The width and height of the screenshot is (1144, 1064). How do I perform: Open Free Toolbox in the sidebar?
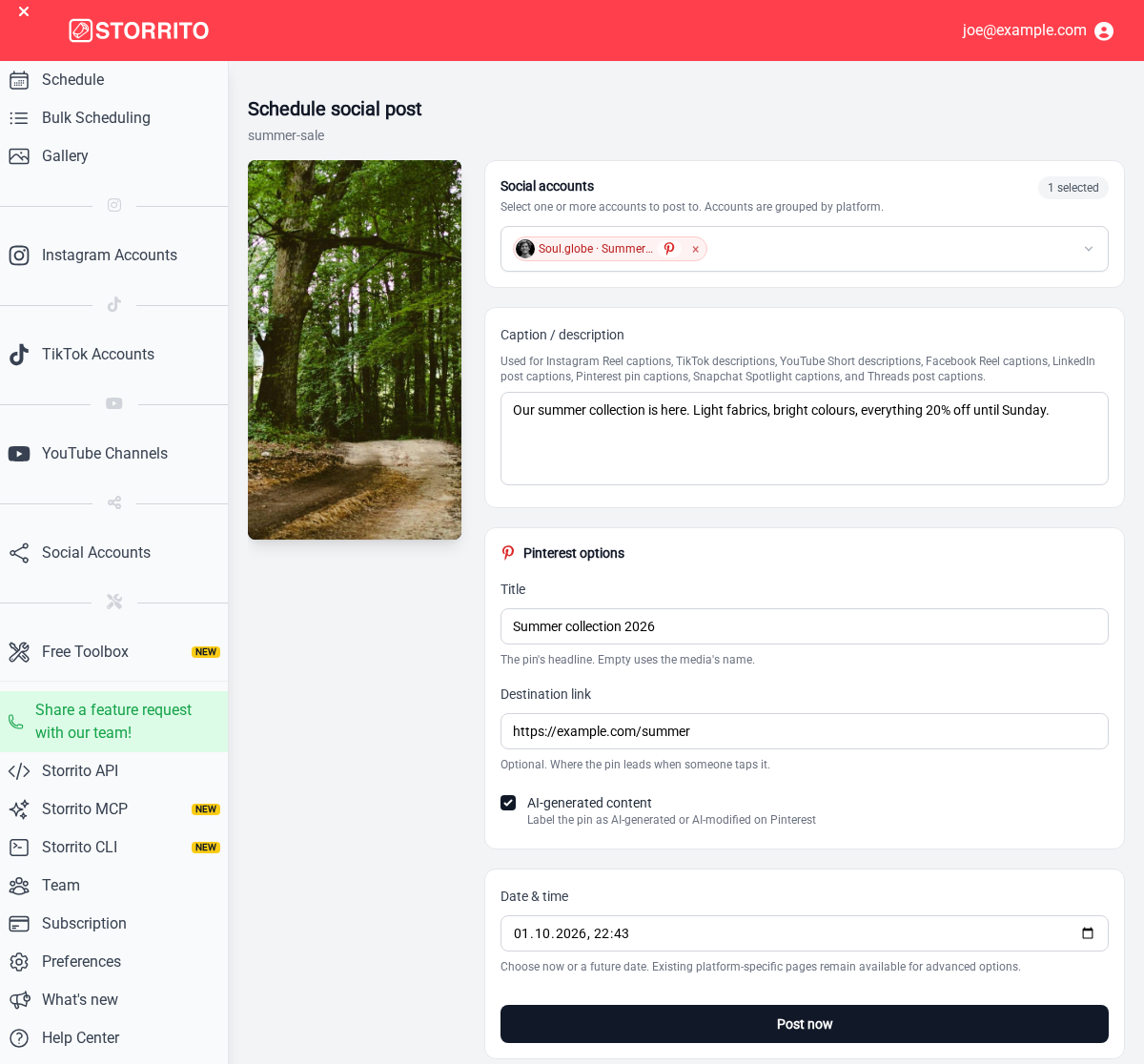tap(114, 652)
